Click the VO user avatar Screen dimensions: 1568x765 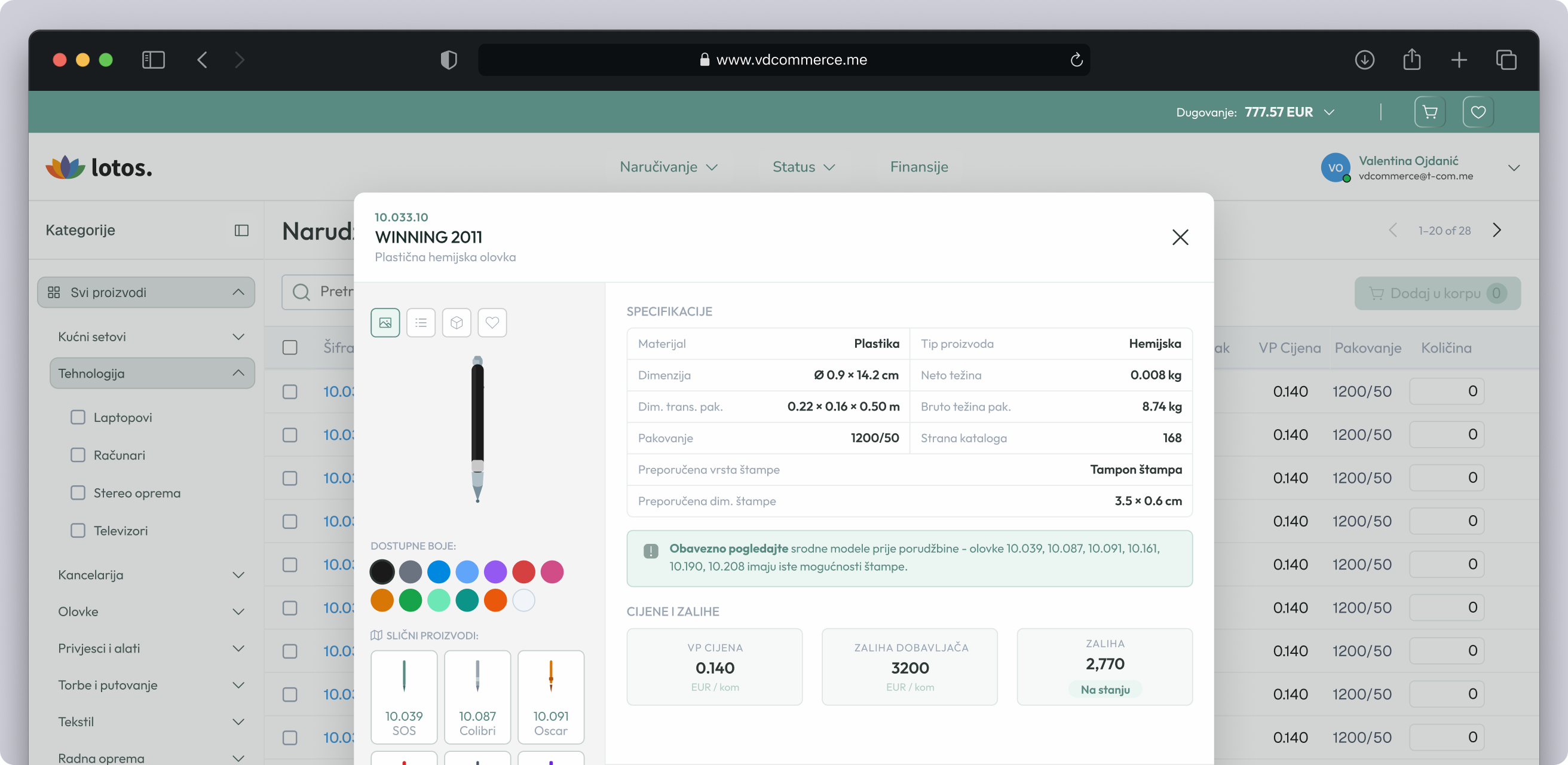pyautogui.click(x=1335, y=167)
